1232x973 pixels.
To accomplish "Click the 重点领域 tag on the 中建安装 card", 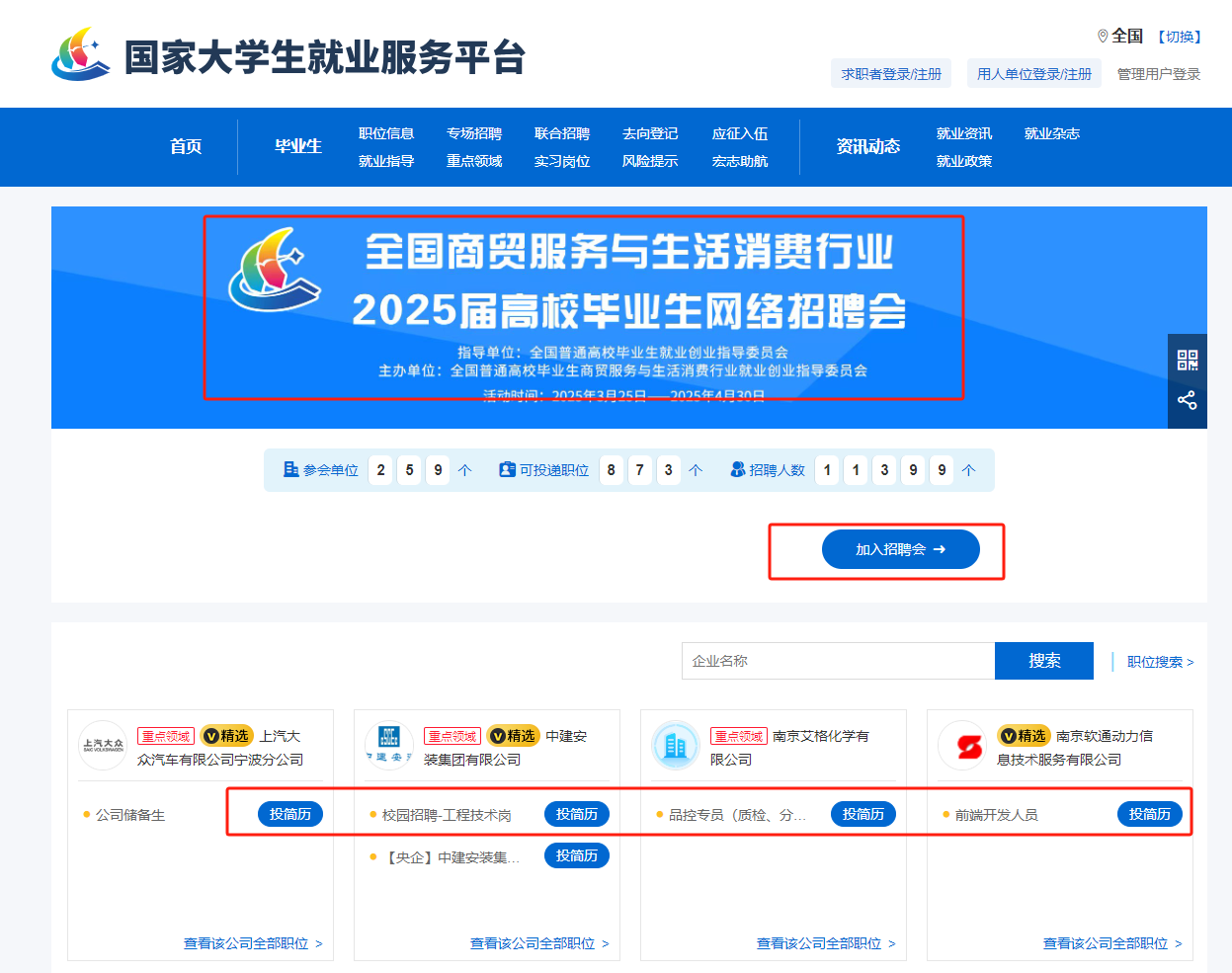I will (452, 736).
